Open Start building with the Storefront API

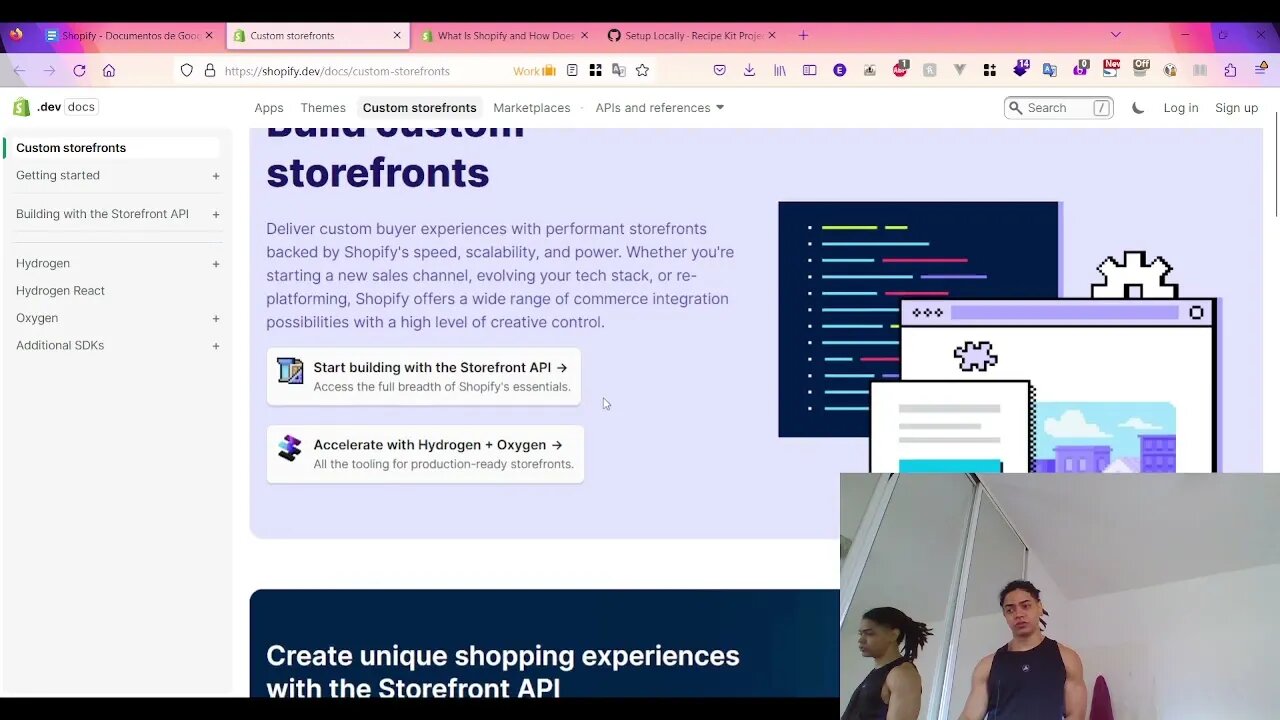coord(424,376)
